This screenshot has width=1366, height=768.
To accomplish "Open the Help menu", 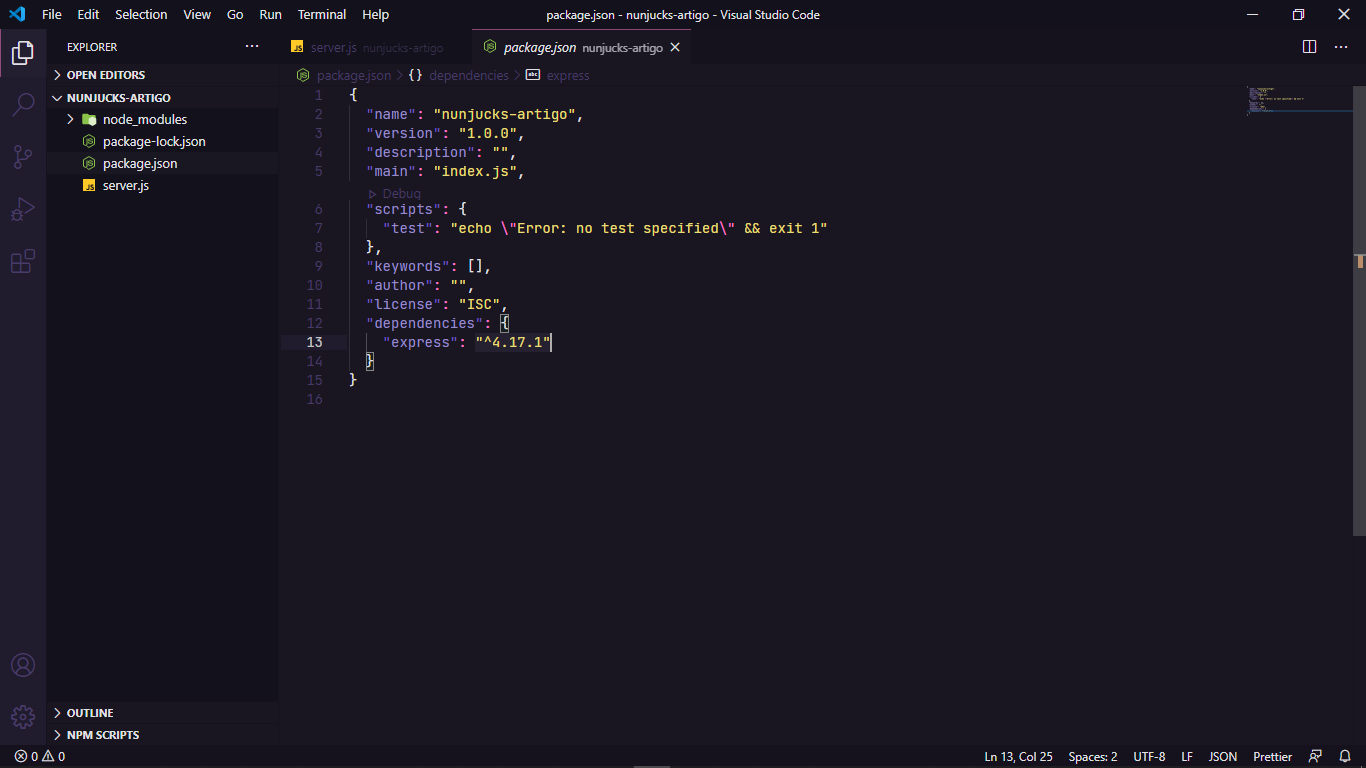I will [376, 14].
